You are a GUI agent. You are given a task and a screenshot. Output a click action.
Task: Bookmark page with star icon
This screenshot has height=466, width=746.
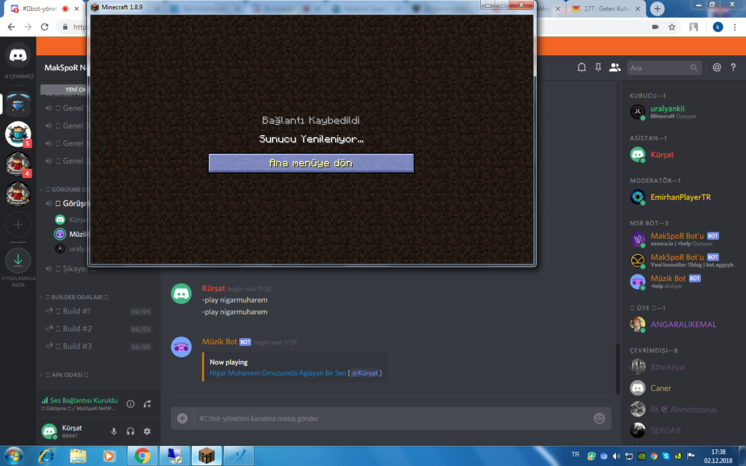pos(672,27)
